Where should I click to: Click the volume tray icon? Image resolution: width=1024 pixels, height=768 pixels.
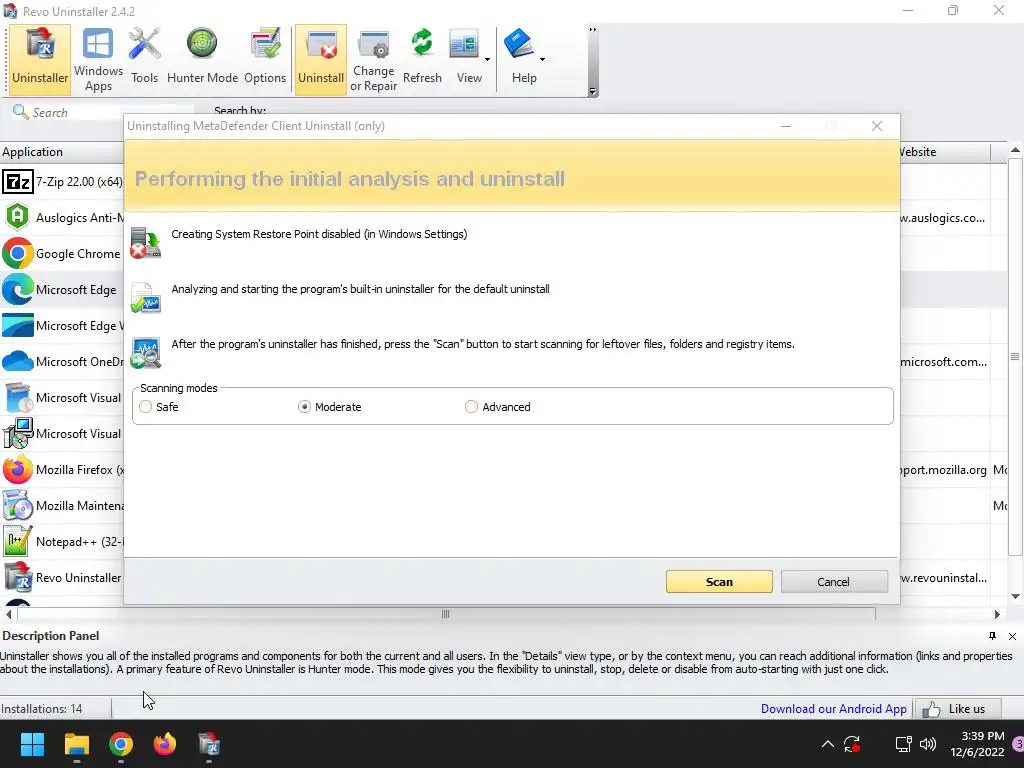coord(927,744)
